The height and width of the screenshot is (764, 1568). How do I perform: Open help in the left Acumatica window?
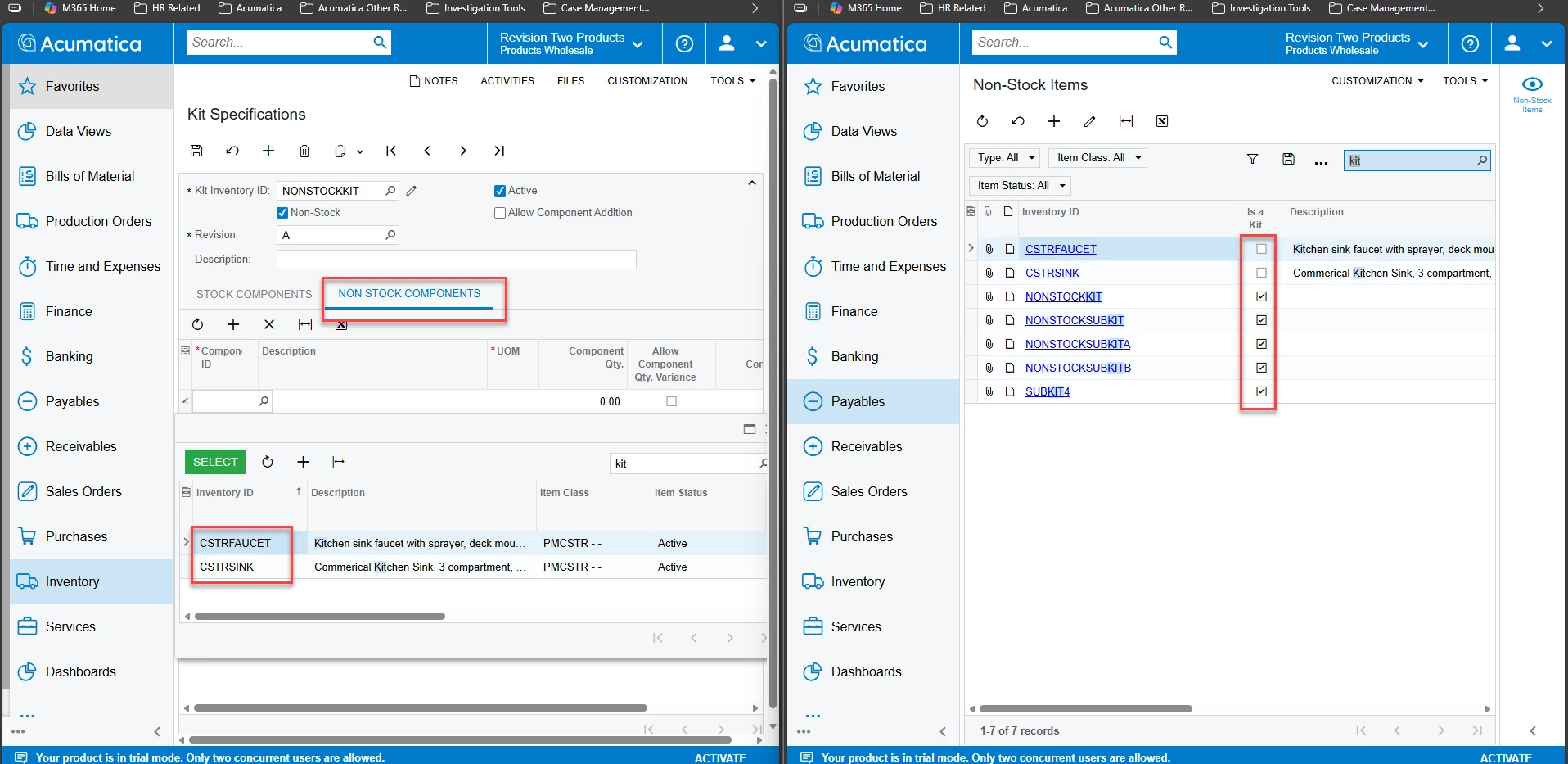(x=684, y=43)
